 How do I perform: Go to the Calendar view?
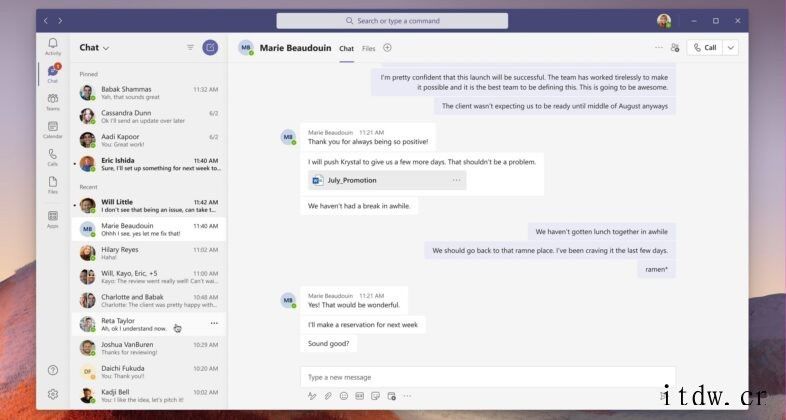point(52,128)
